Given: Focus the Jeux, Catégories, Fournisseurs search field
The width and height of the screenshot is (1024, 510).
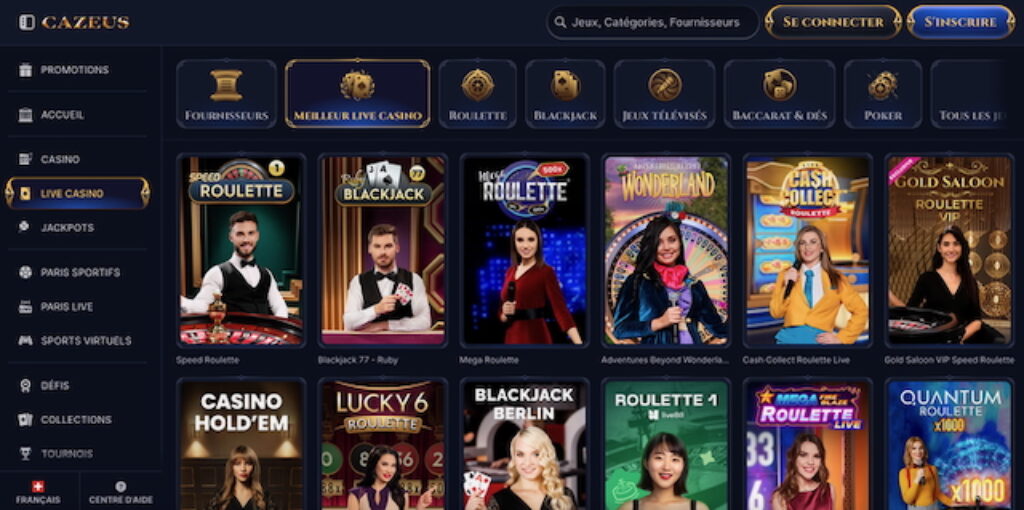Looking at the screenshot, I should pos(653,22).
